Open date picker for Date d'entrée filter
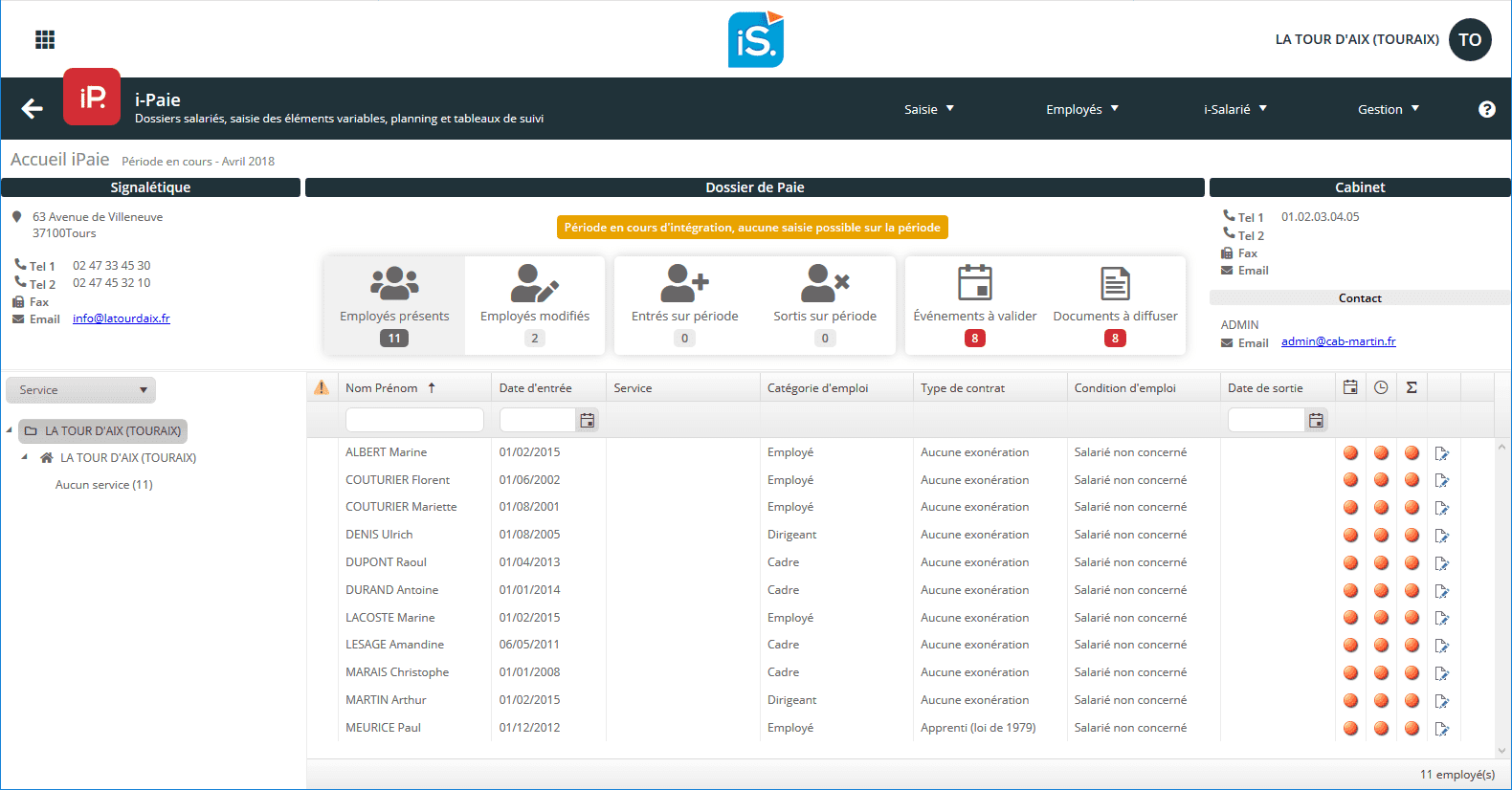This screenshot has width=1512, height=790. click(588, 420)
